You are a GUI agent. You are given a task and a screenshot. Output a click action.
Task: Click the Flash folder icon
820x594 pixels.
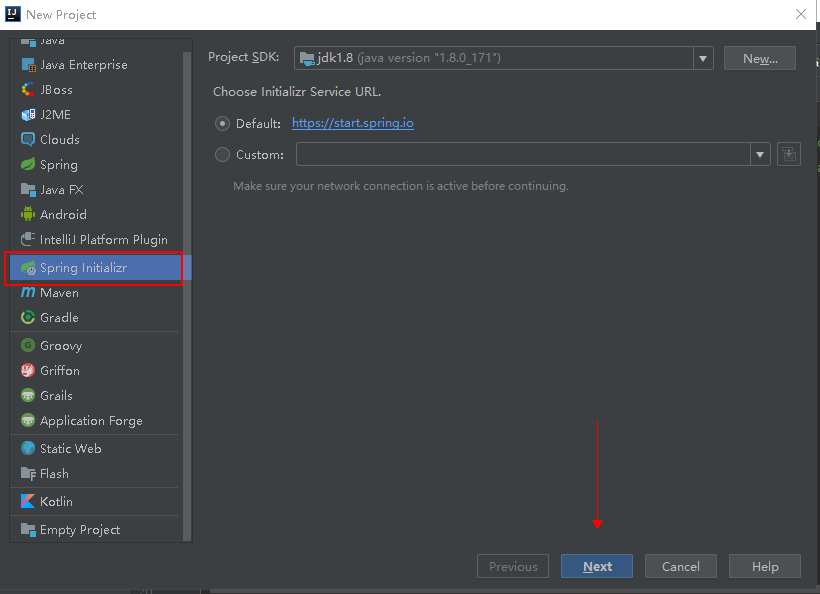coord(28,474)
